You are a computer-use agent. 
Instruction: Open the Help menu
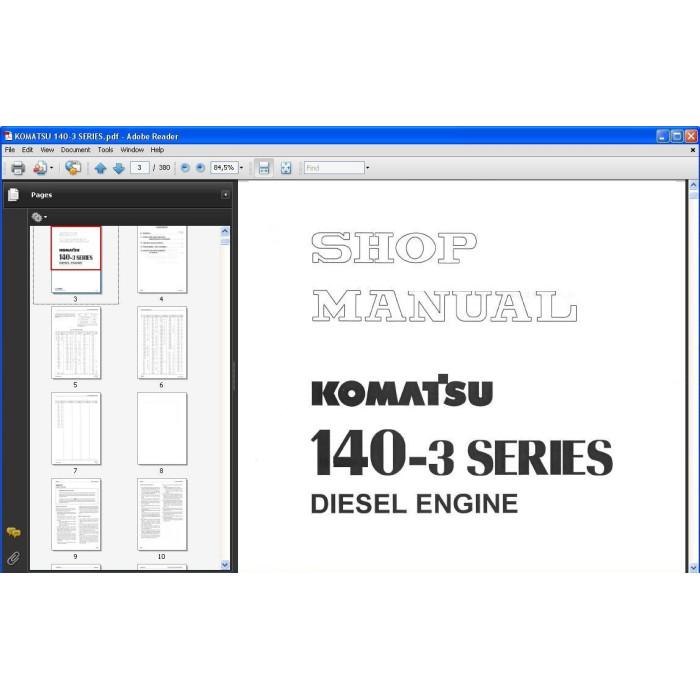coord(157,150)
